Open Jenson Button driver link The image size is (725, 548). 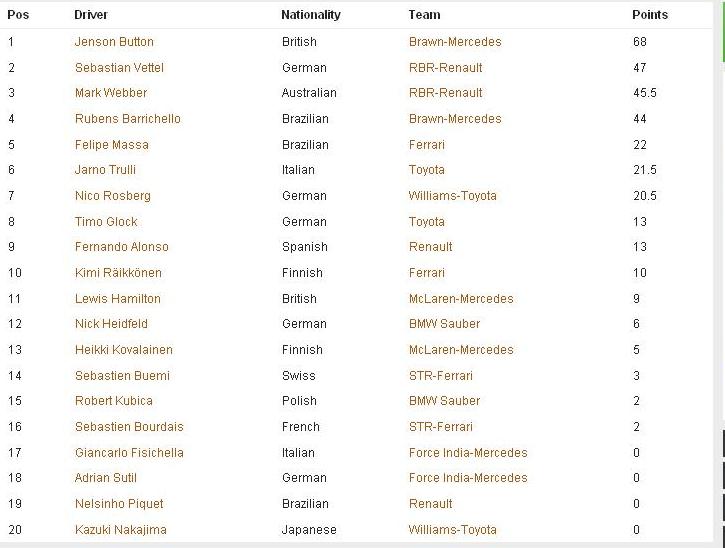[x=114, y=42]
